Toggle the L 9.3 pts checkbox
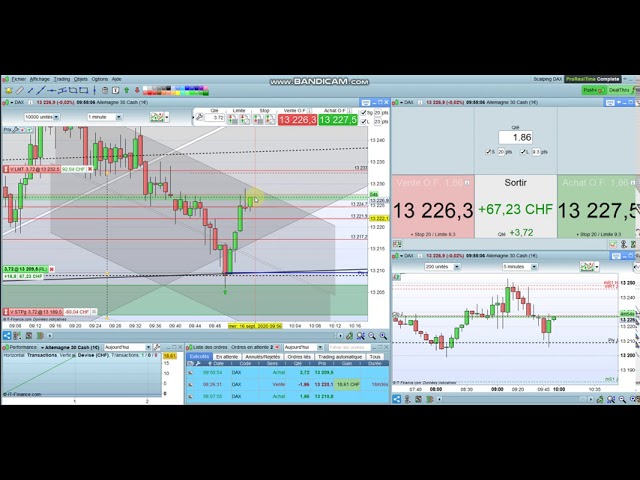Image resolution: width=640 pixels, height=480 pixels. [x=523, y=152]
